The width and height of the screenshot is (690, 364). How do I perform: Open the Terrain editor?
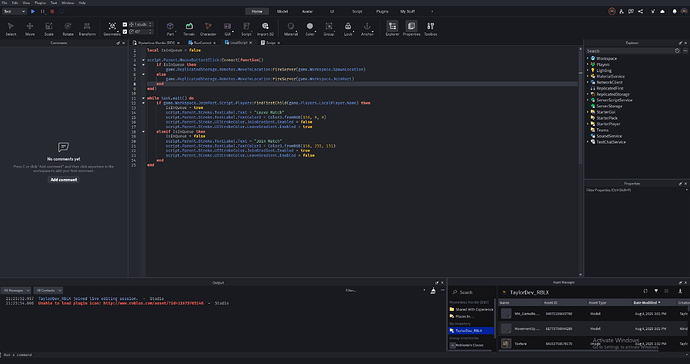click(189, 29)
